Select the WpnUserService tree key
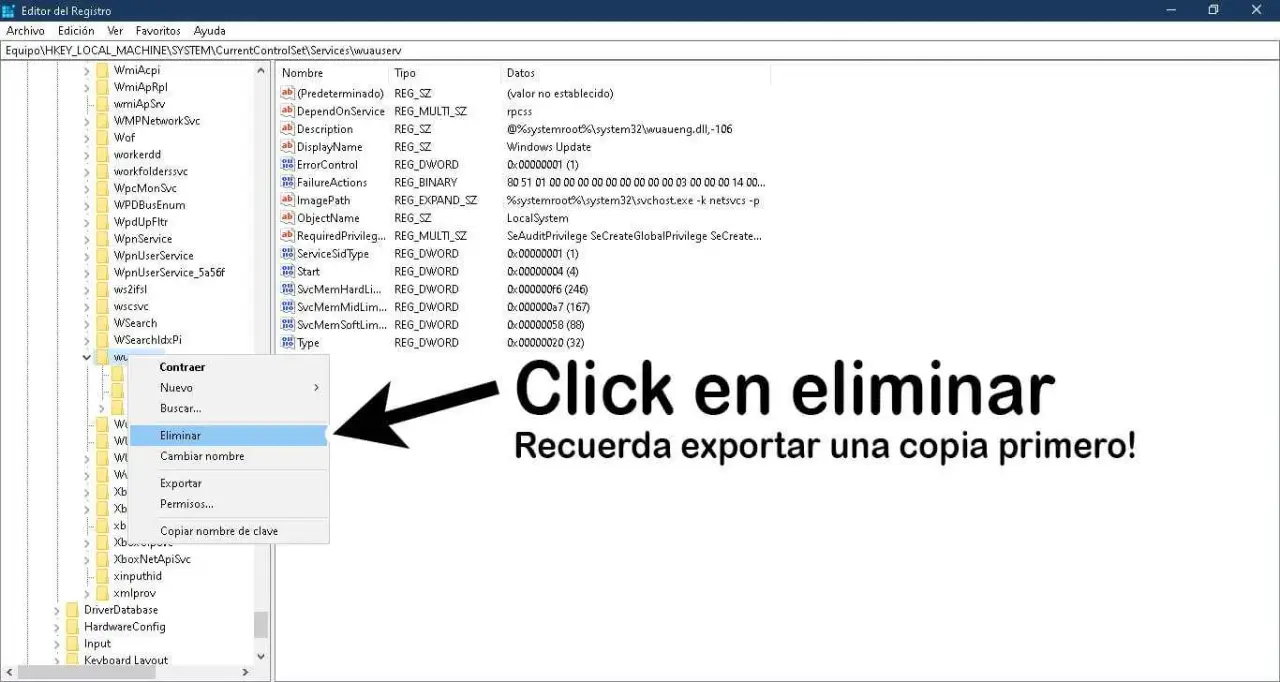Image resolution: width=1280 pixels, height=682 pixels. click(x=153, y=256)
